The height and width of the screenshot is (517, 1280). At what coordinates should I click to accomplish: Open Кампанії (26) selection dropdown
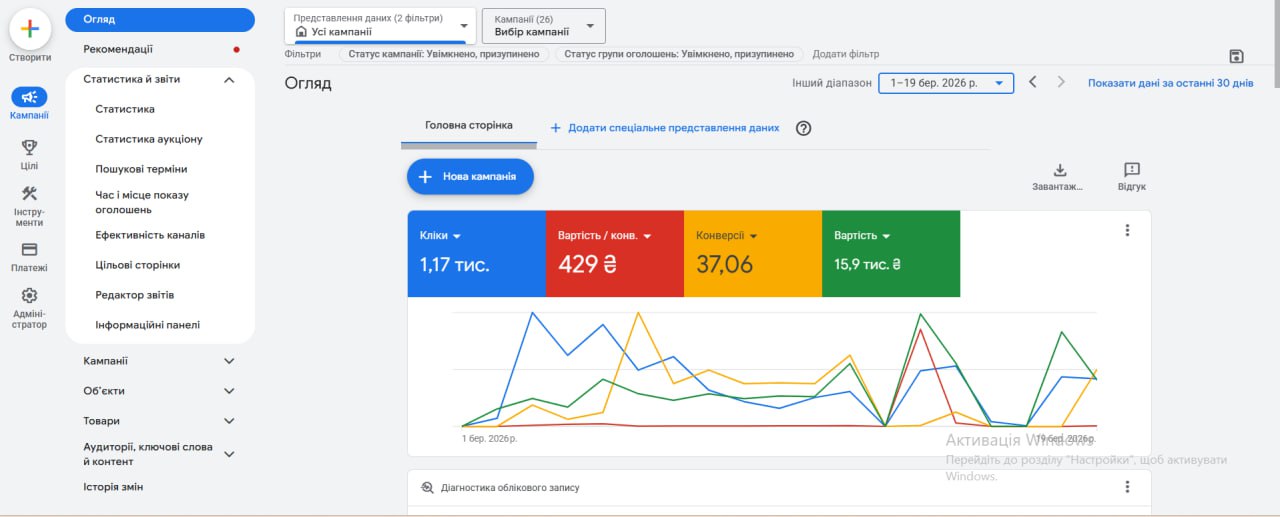tap(543, 25)
